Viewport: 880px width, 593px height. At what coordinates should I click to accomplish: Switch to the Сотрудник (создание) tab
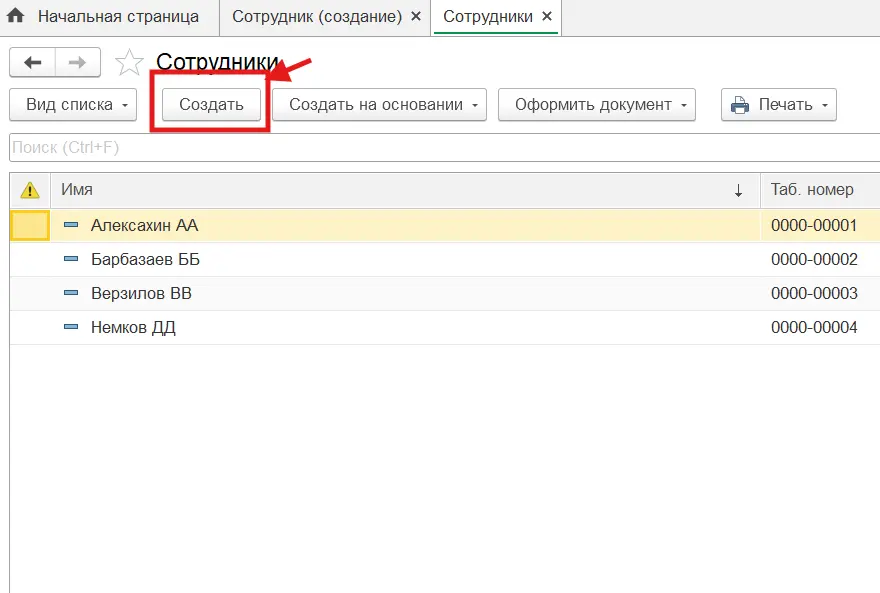[317, 17]
